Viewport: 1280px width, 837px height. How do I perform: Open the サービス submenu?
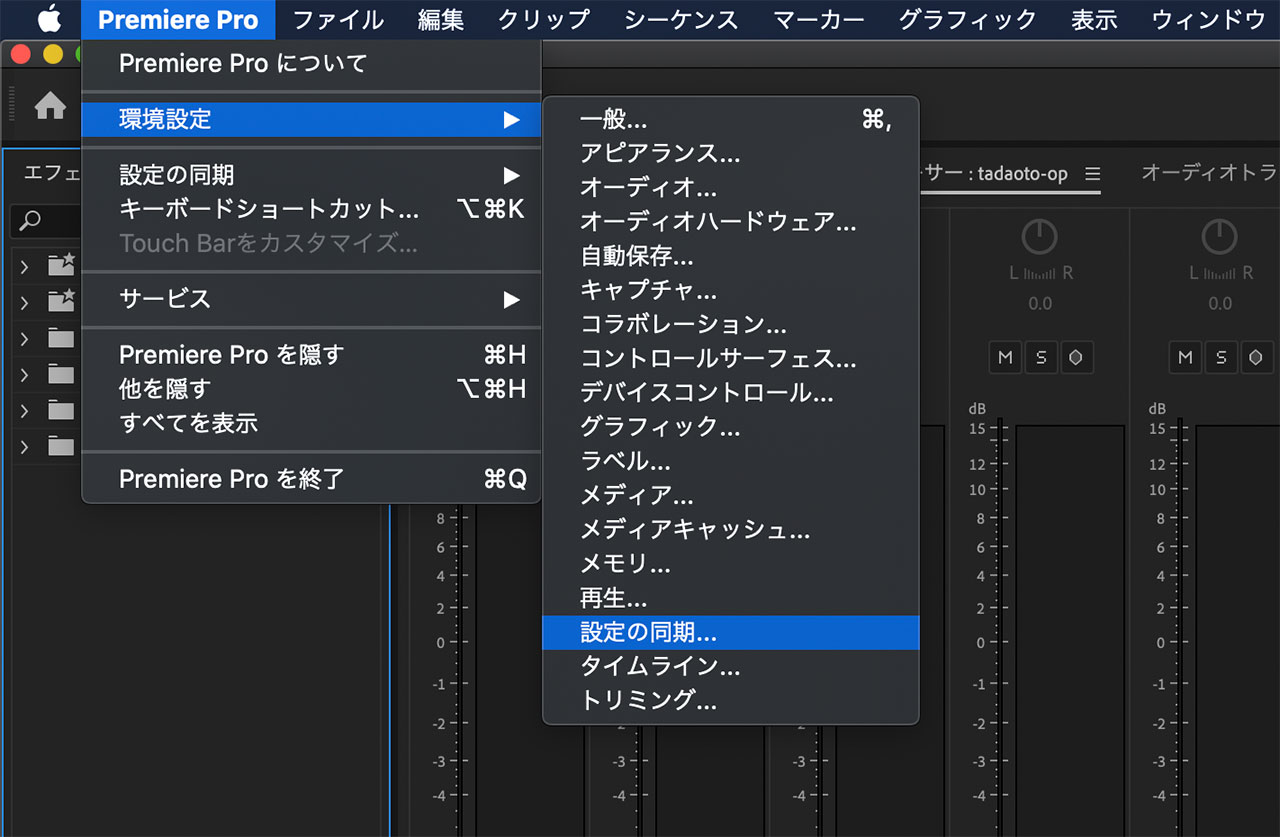tap(311, 299)
